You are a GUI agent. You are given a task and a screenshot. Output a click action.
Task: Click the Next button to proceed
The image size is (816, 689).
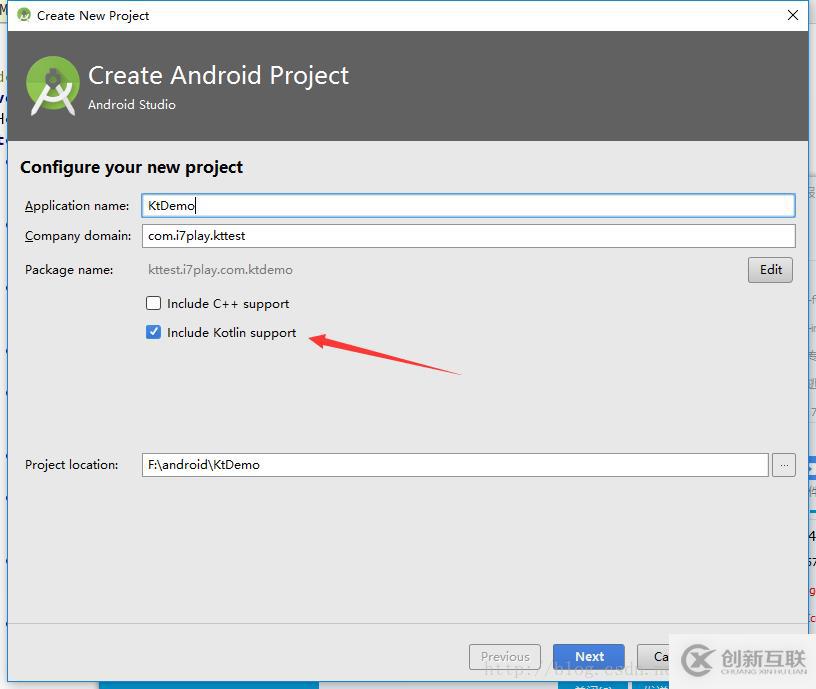588,657
